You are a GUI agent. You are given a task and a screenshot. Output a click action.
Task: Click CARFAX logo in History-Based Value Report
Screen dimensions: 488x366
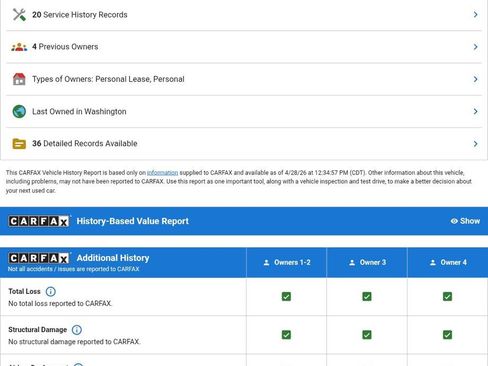click(x=39, y=221)
